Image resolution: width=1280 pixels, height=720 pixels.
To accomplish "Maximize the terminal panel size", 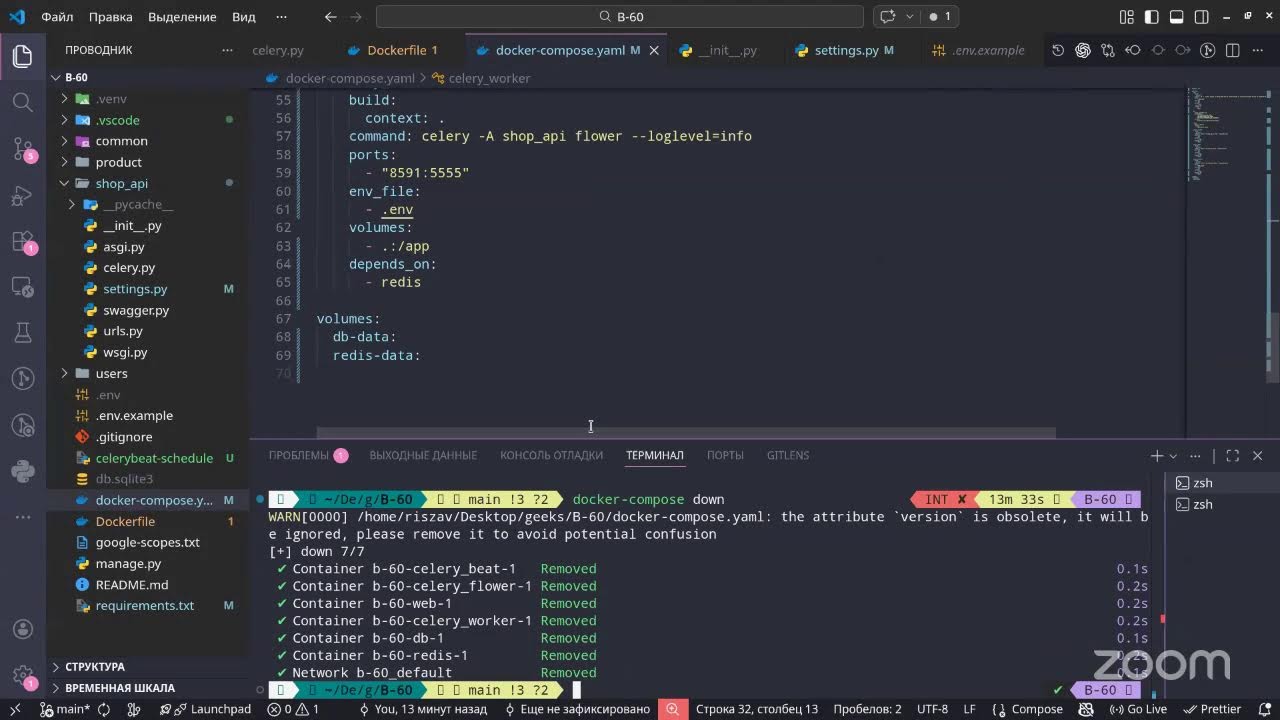I will point(1233,455).
